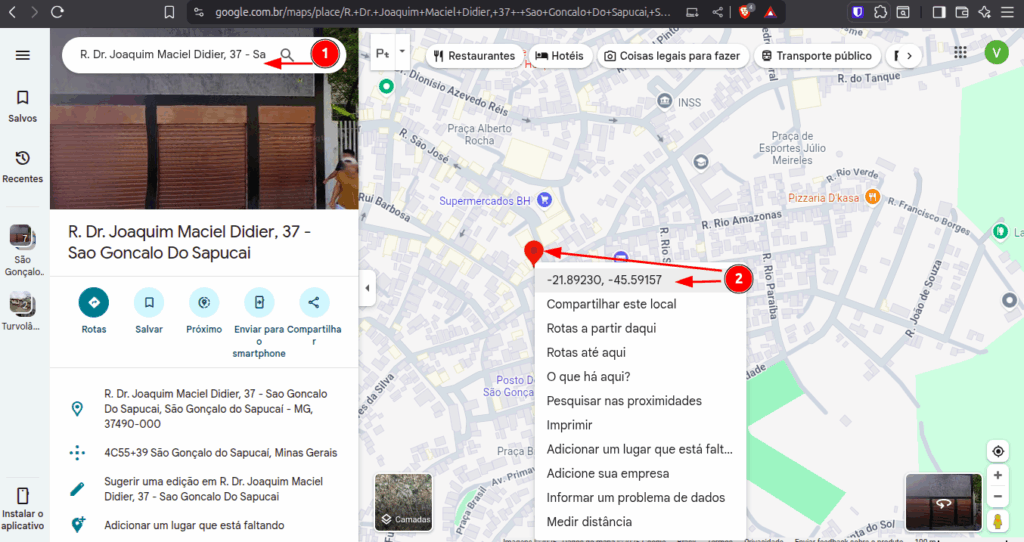Choose Compartilhar este local
The image size is (1024, 542).
click(x=640, y=304)
